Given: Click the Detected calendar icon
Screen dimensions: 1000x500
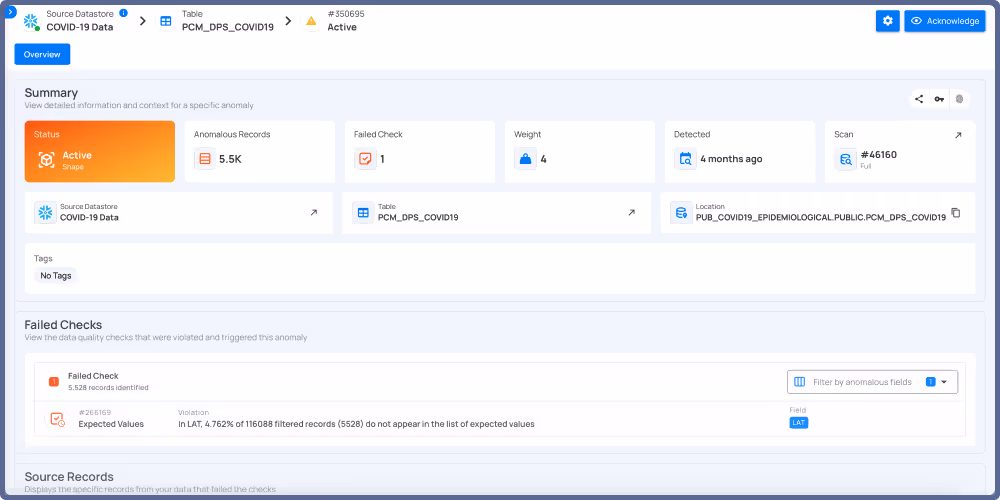Looking at the screenshot, I should 685,159.
